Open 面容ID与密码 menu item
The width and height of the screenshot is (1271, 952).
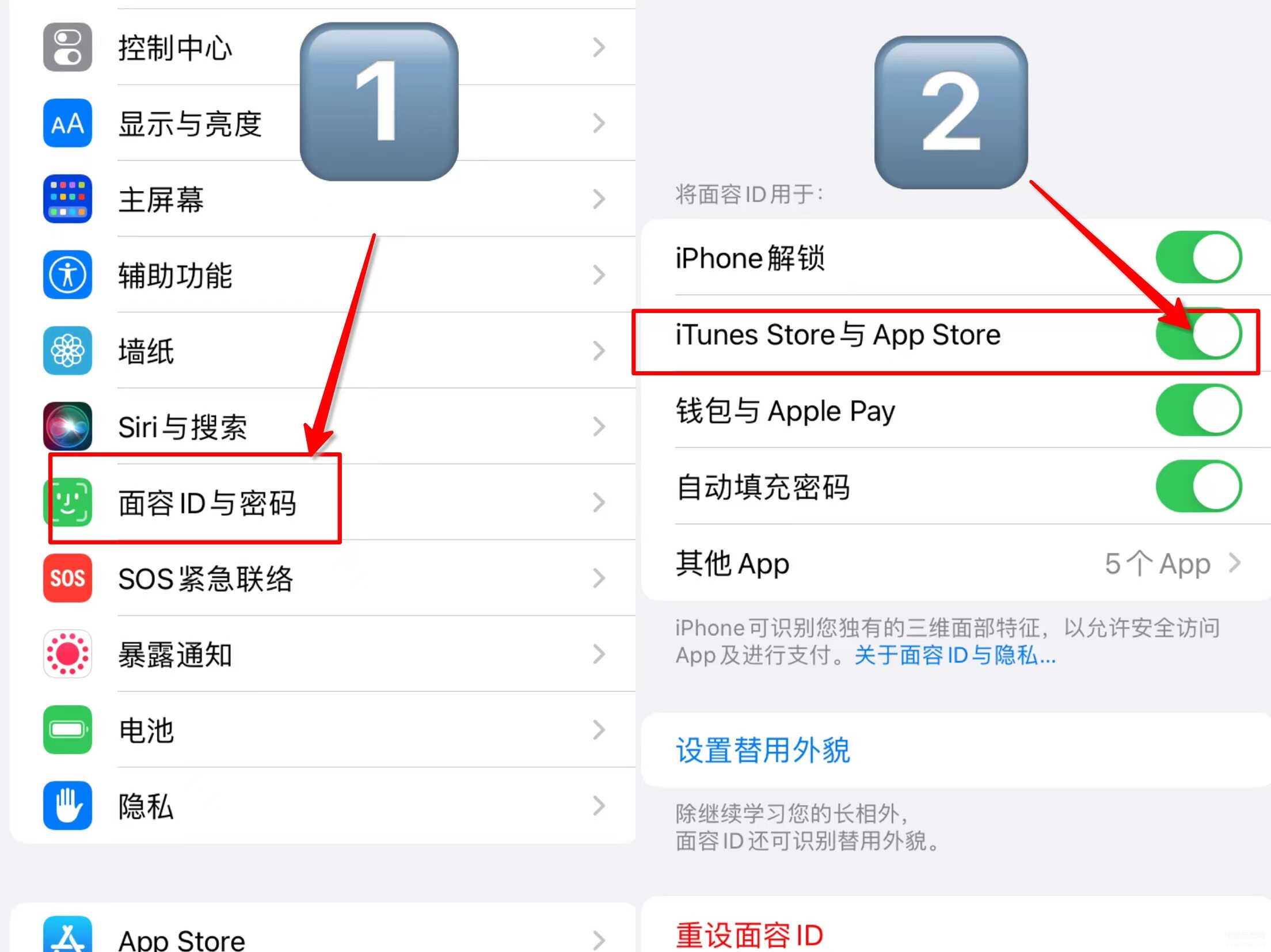[322, 502]
